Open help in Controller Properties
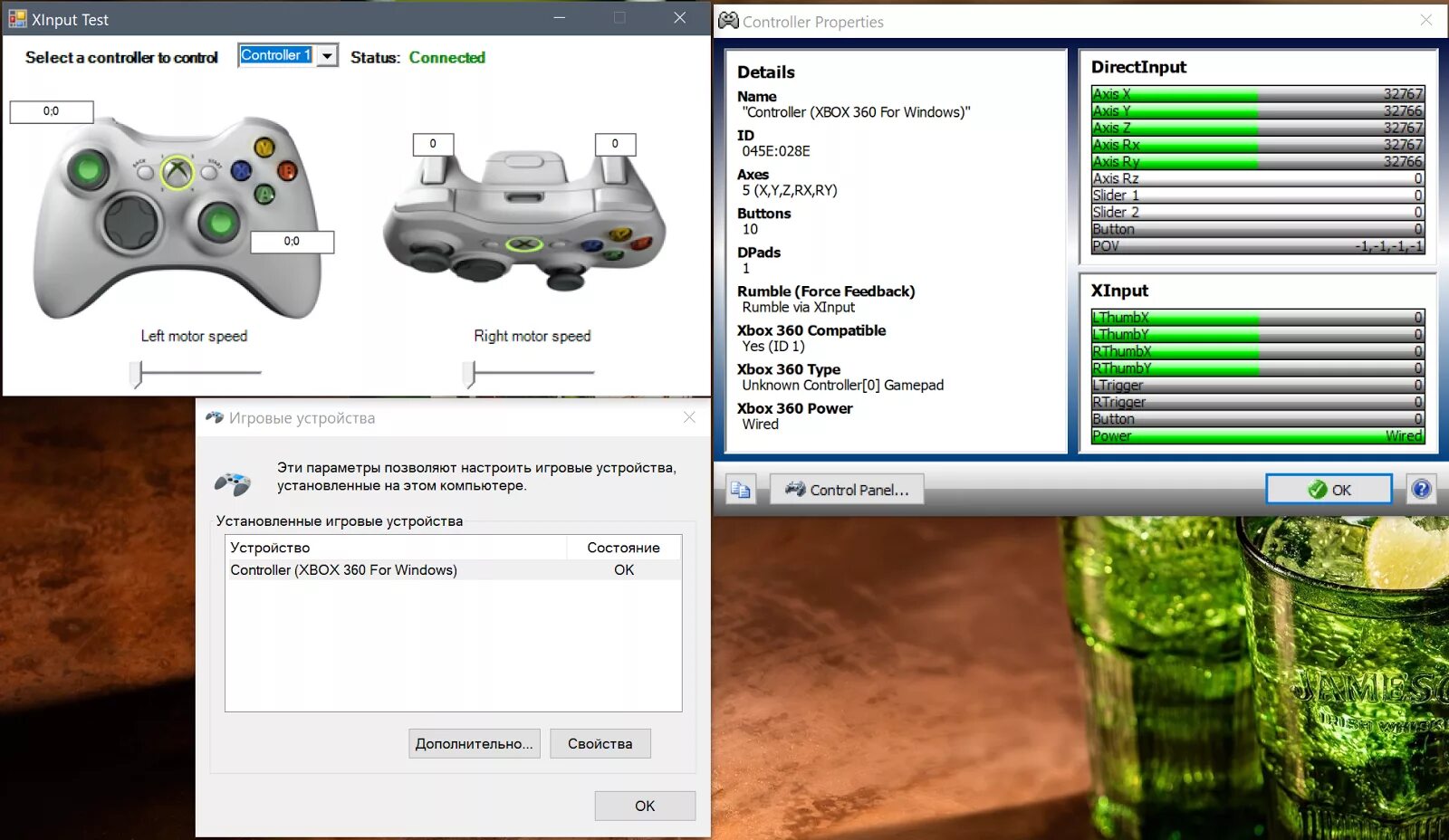This screenshot has width=1449, height=840. coord(1422,490)
